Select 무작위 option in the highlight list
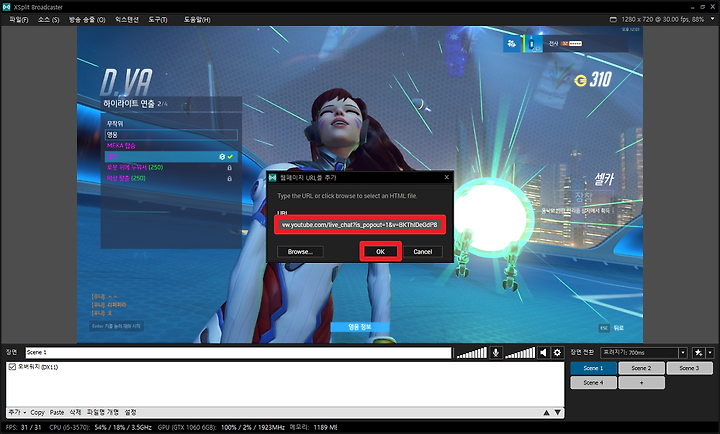720x434 pixels. coord(115,124)
